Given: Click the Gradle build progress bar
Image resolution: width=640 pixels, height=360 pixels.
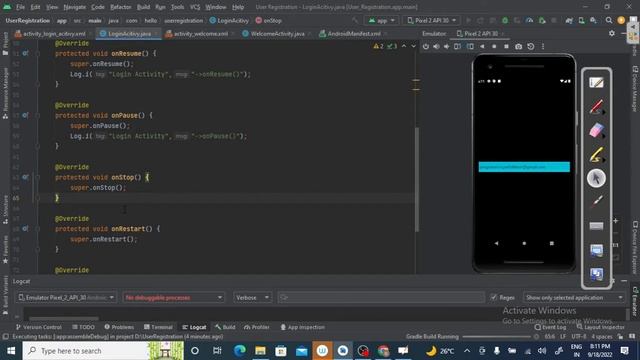Looking at the screenshot, I should tap(497, 337).
